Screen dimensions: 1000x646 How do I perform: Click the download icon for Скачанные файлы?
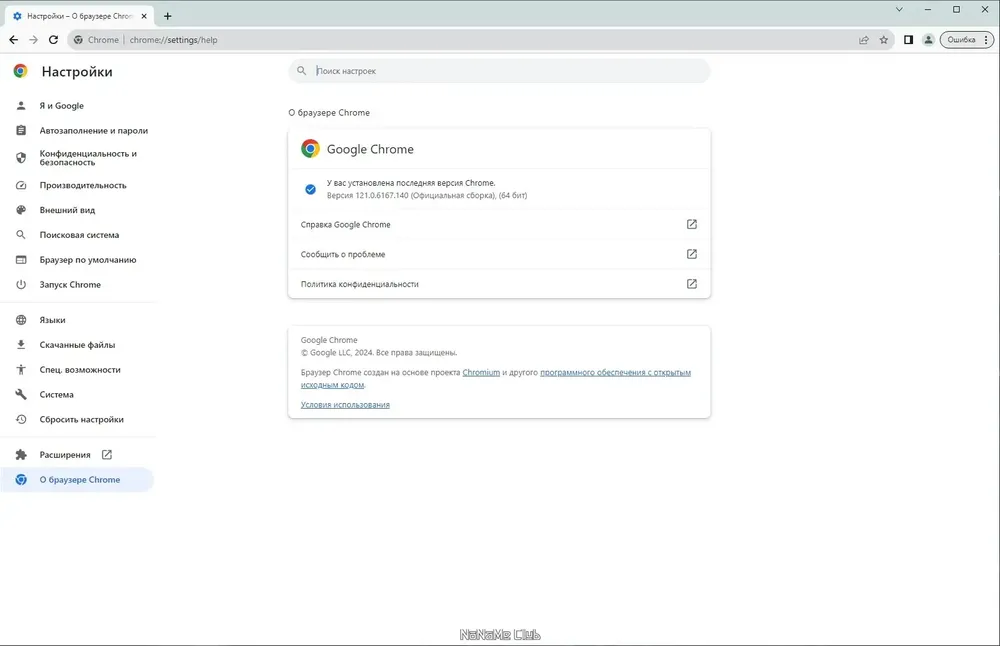[21, 345]
